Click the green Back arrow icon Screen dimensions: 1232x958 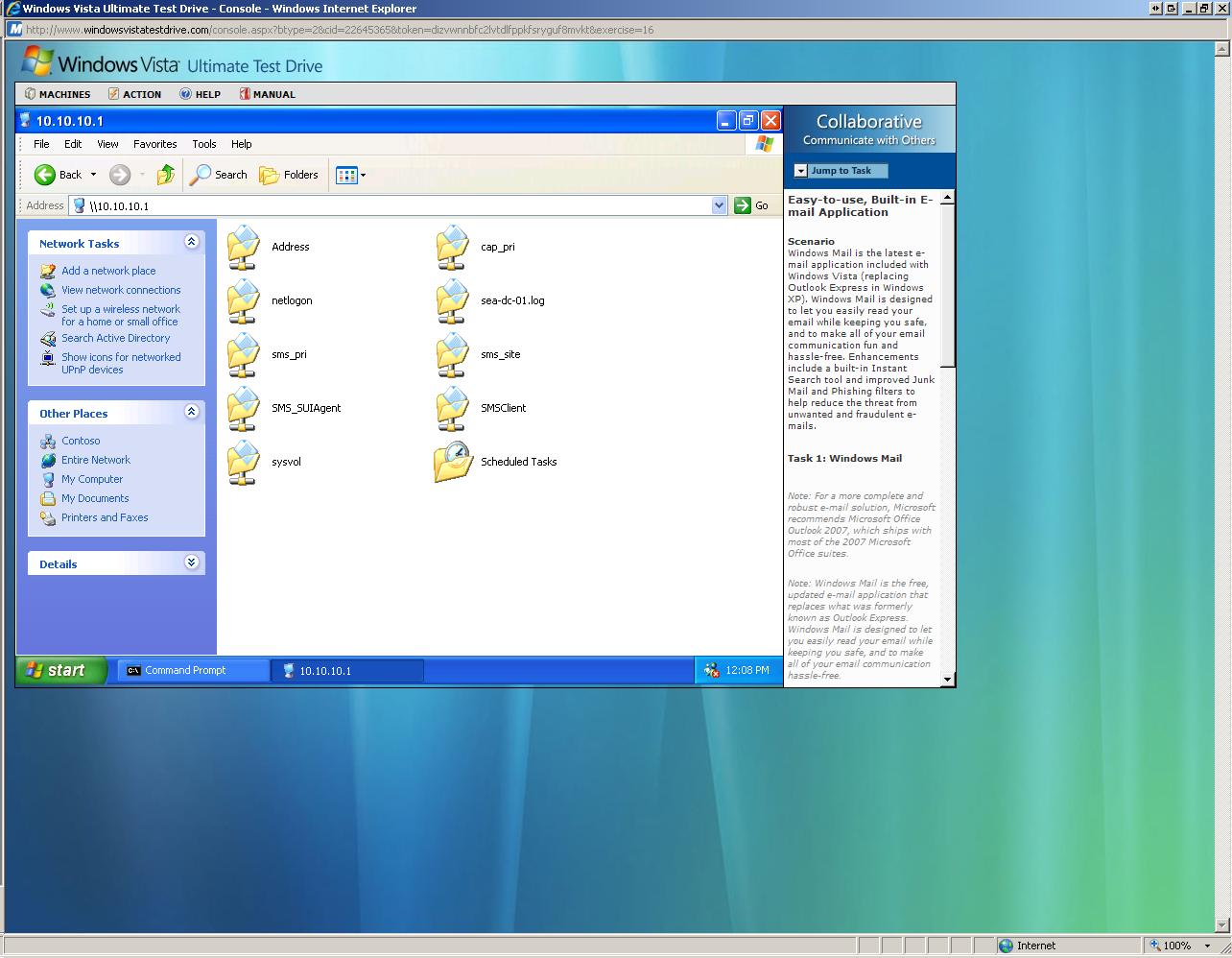click(44, 175)
